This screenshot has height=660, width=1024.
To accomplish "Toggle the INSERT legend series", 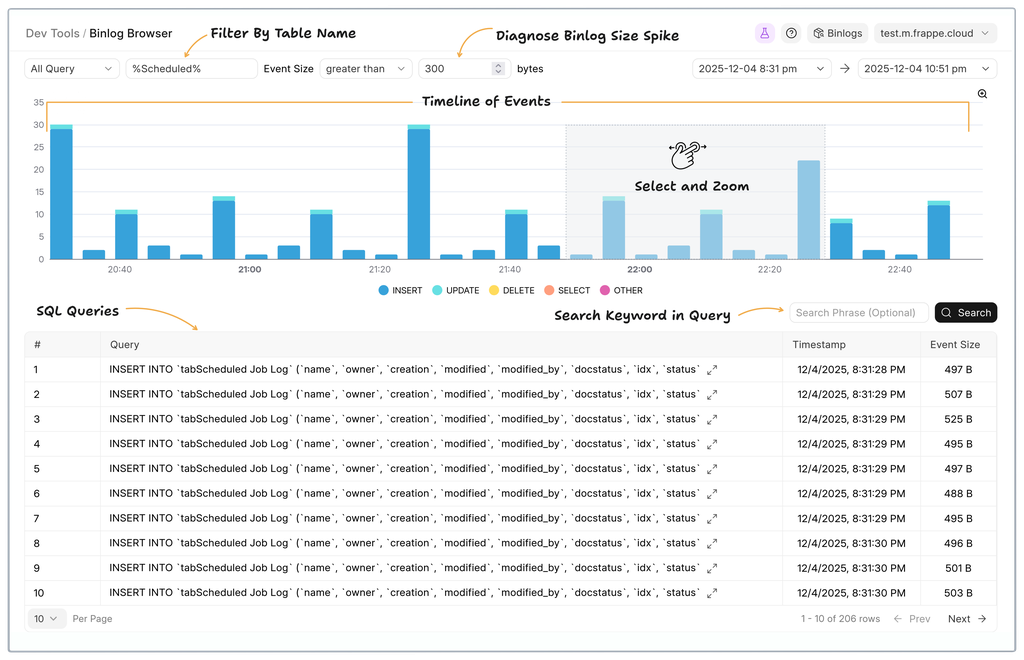I will [400, 290].
